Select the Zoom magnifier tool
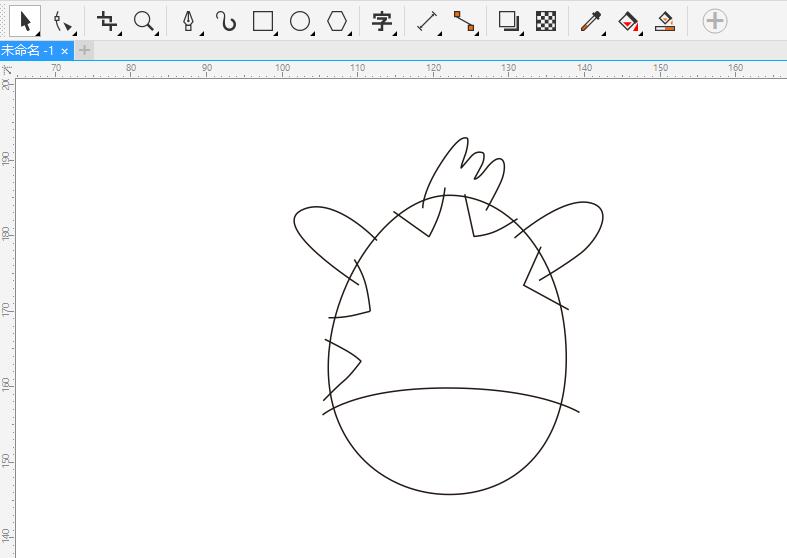Image resolution: width=787 pixels, height=558 pixels. [x=145, y=22]
